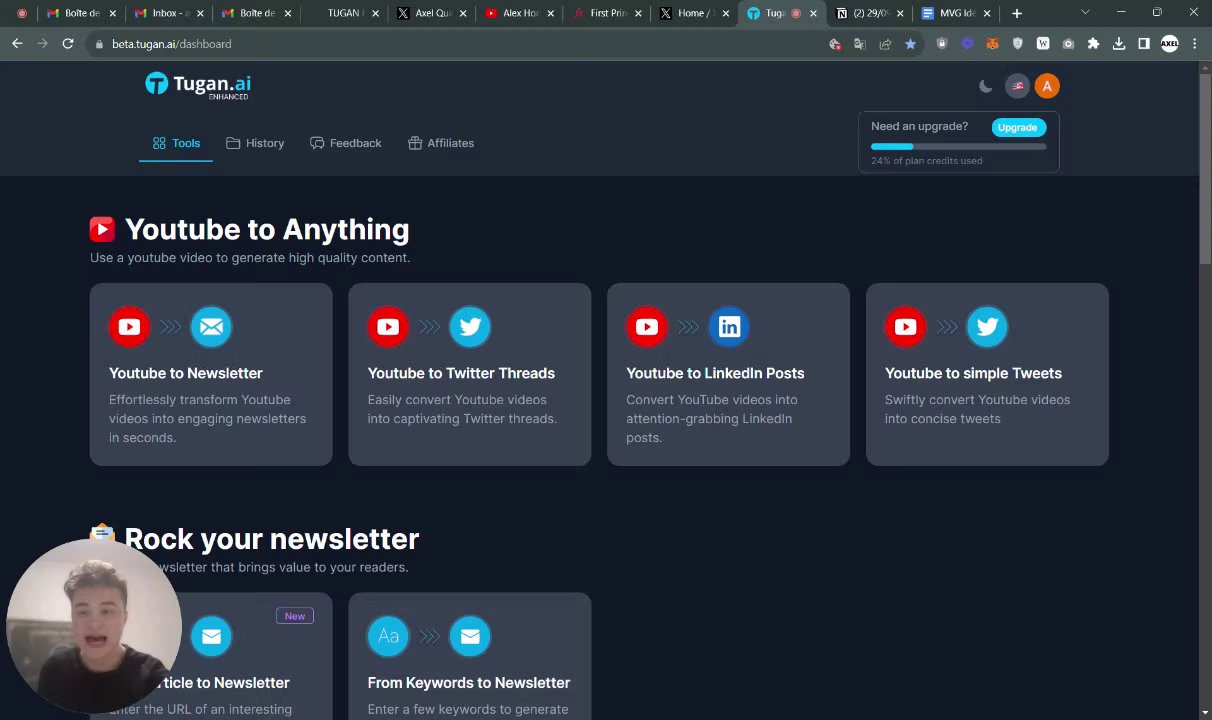Switch to the Tools tab
Screen dimensions: 1212x720
176,143
